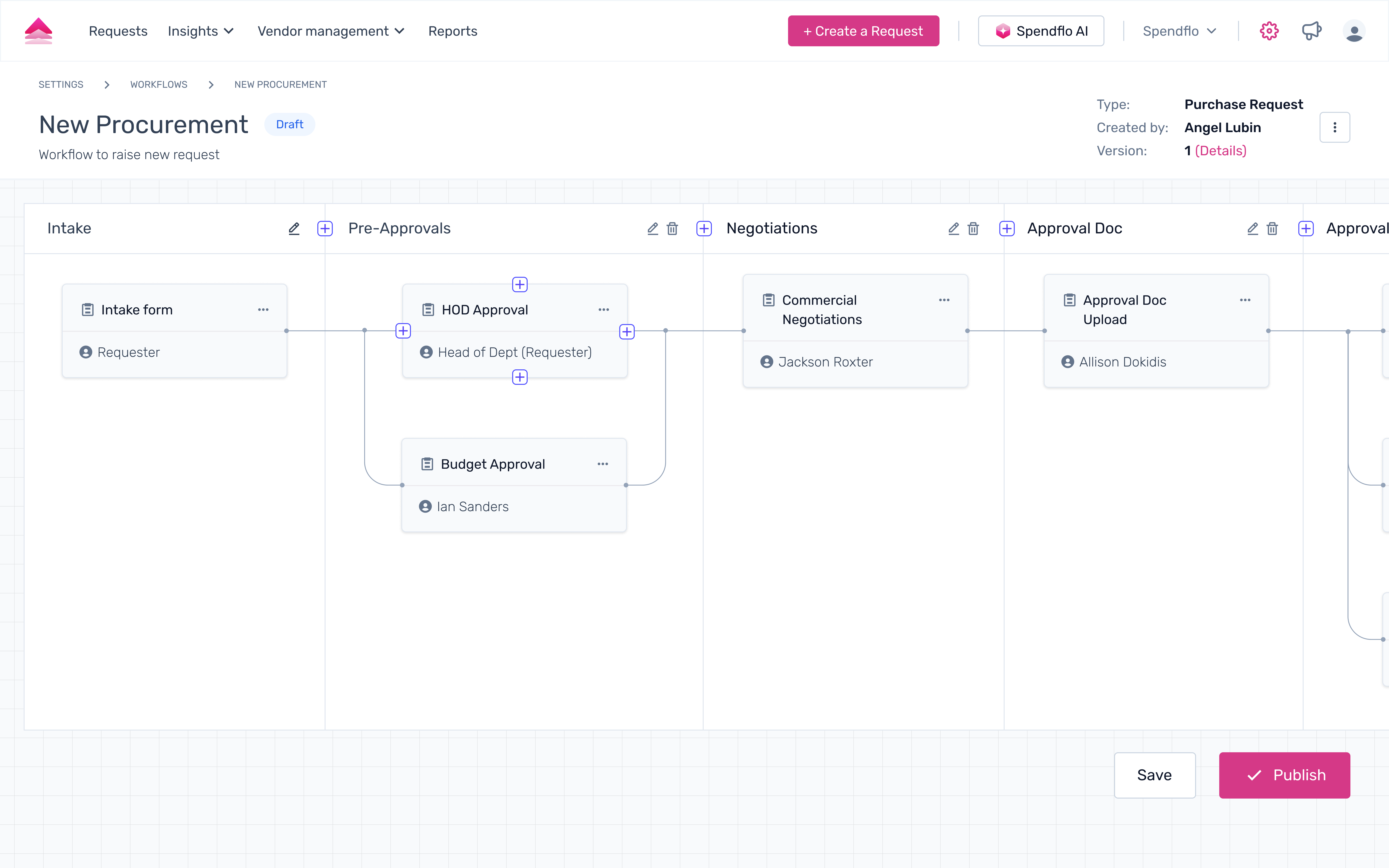Image resolution: width=1389 pixels, height=868 pixels.
Task: Go to Requests page
Action: 118,31
